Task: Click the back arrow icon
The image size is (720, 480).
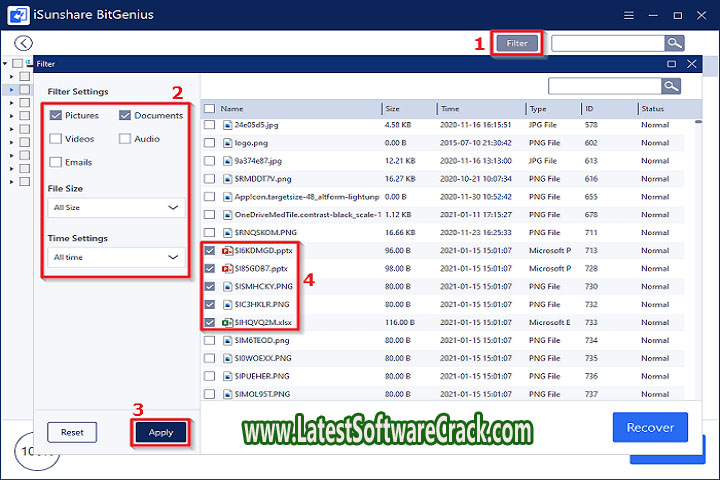Action: 24,43
